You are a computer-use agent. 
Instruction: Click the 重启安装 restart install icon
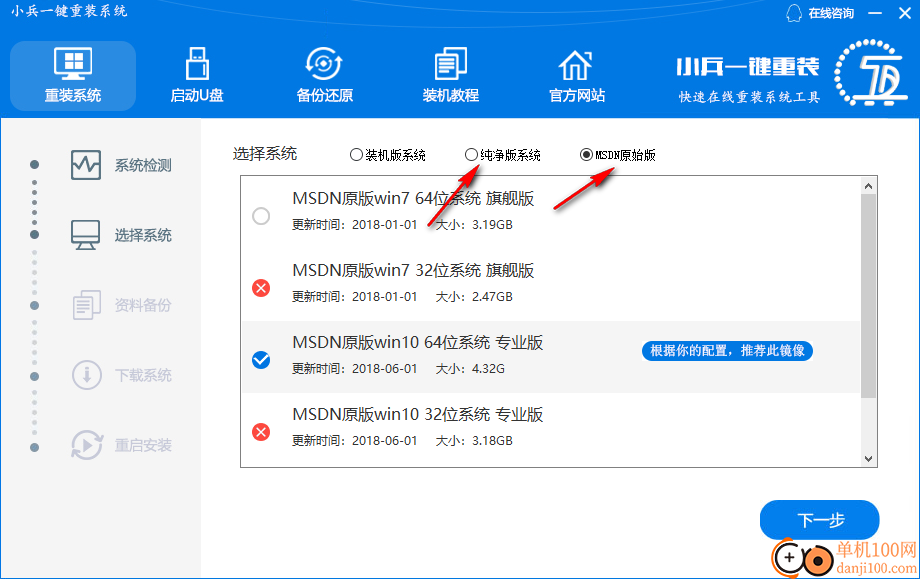86,445
